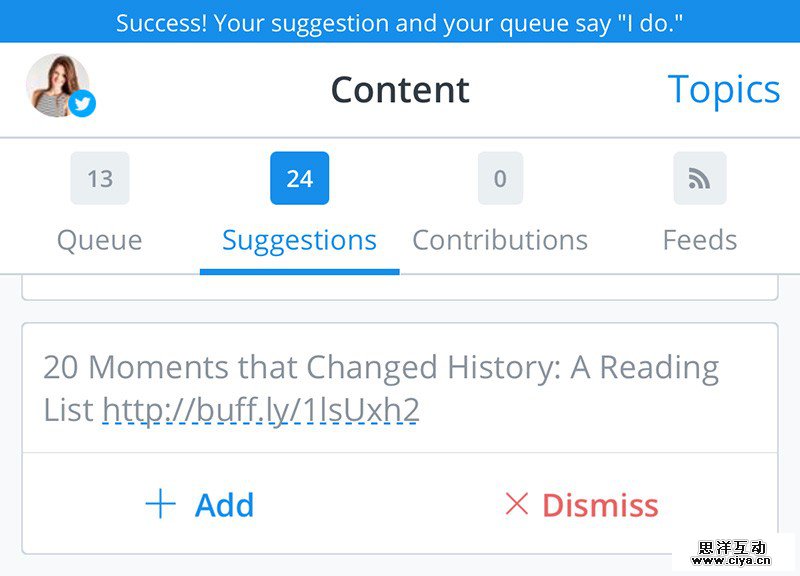This screenshot has height=576, width=800.
Task: Click the ciya.cn watermark logo
Action: (x=733, y=555)
